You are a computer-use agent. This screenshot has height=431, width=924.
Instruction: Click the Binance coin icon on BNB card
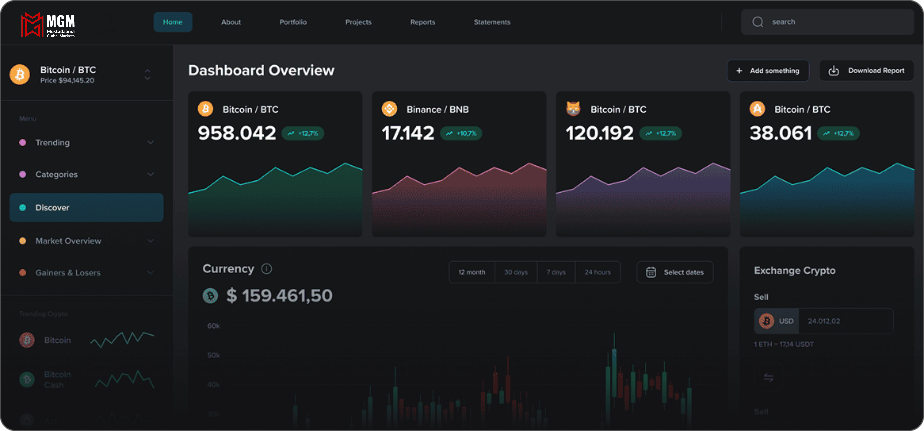click(x=390, y=109)
